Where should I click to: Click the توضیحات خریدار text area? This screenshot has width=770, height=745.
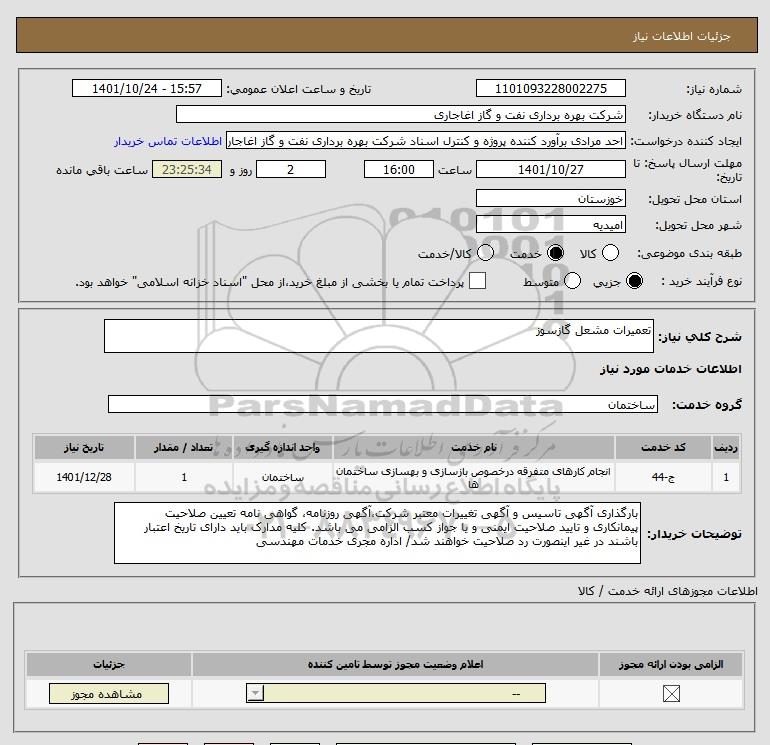(377, 533)
